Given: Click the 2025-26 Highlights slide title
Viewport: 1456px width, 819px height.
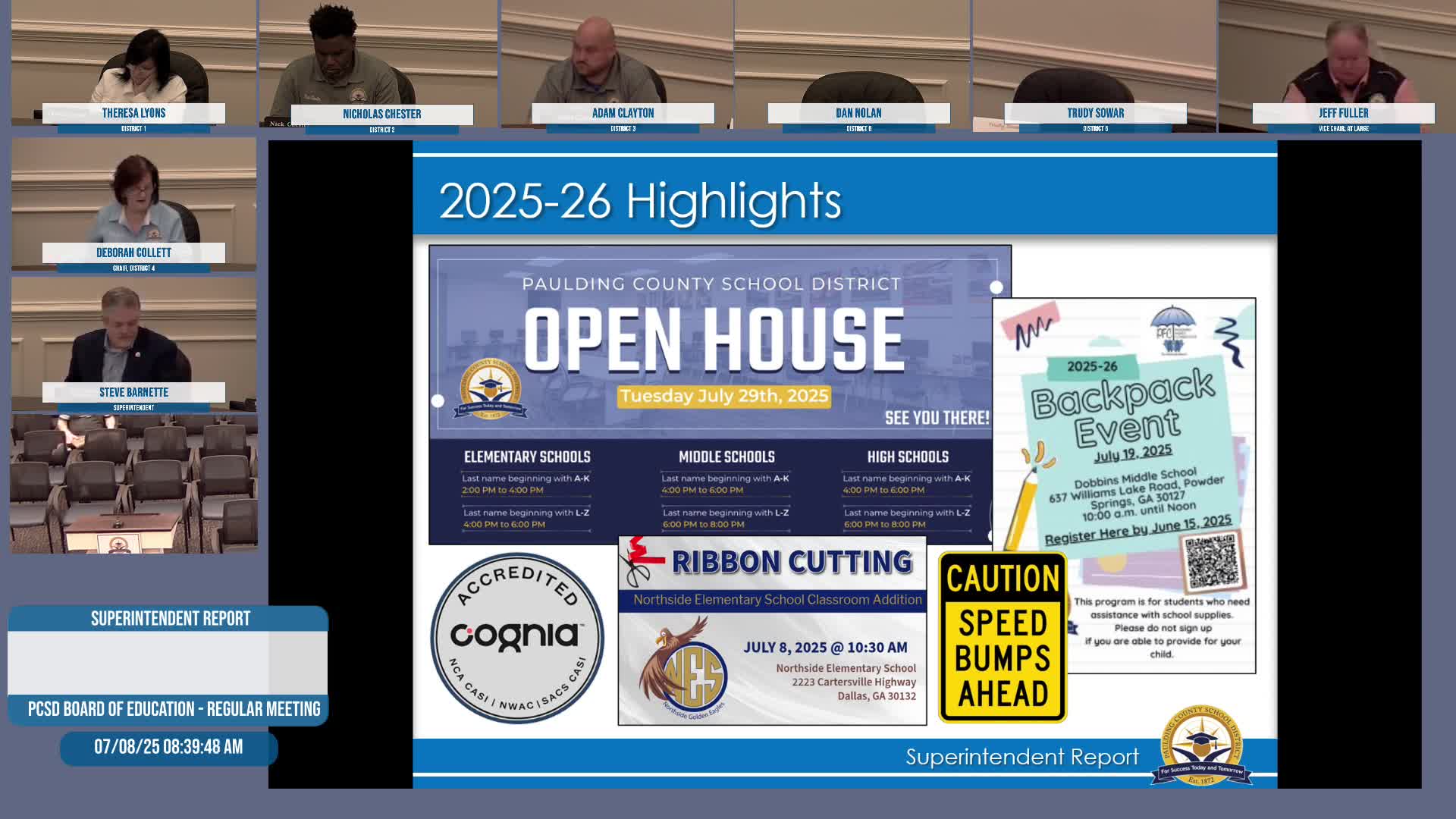Looking at the screenshot, I should pyautogui.click(x=640, y=201).
